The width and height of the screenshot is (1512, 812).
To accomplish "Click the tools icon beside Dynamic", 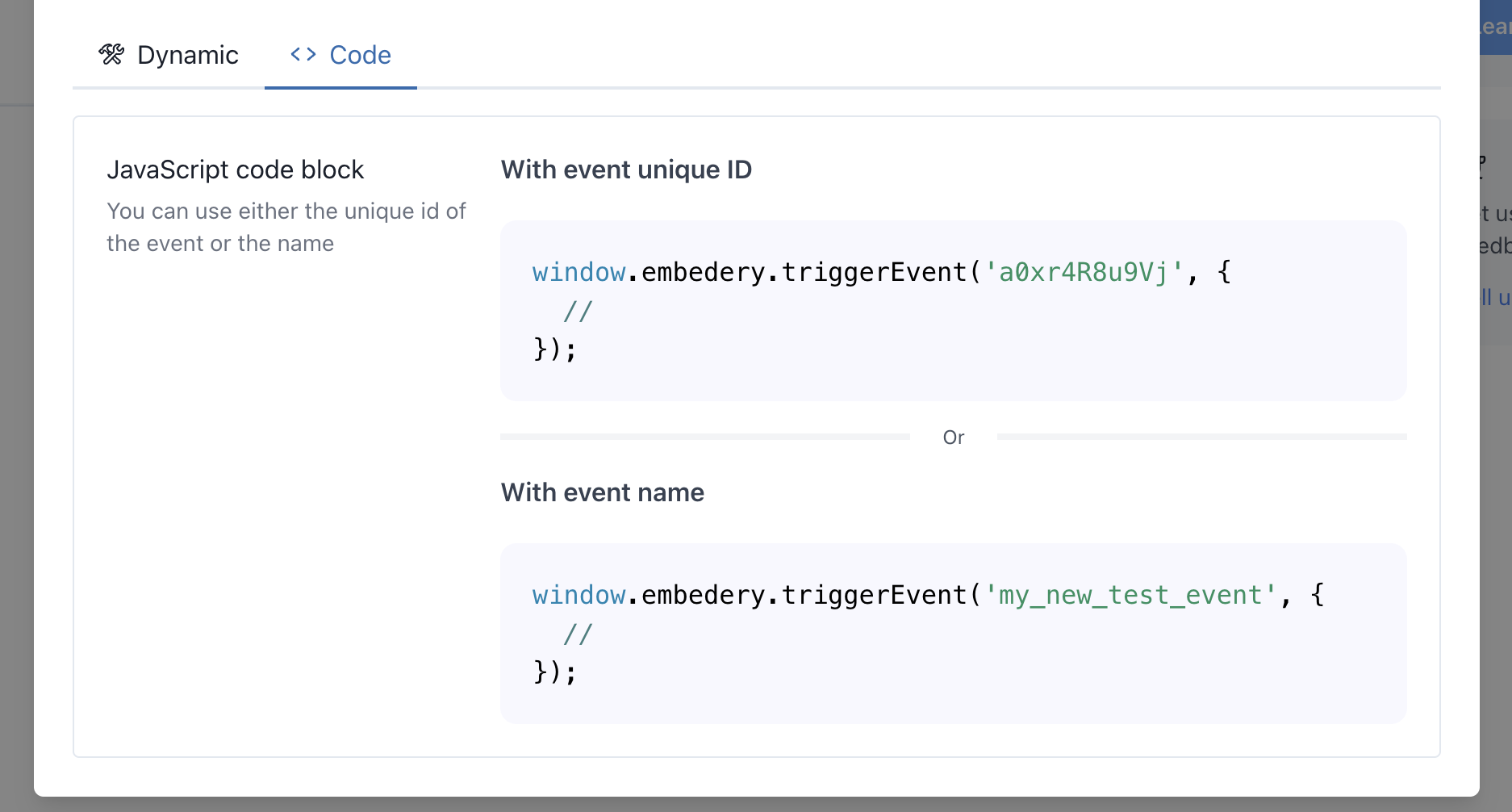I will [111, 54].
